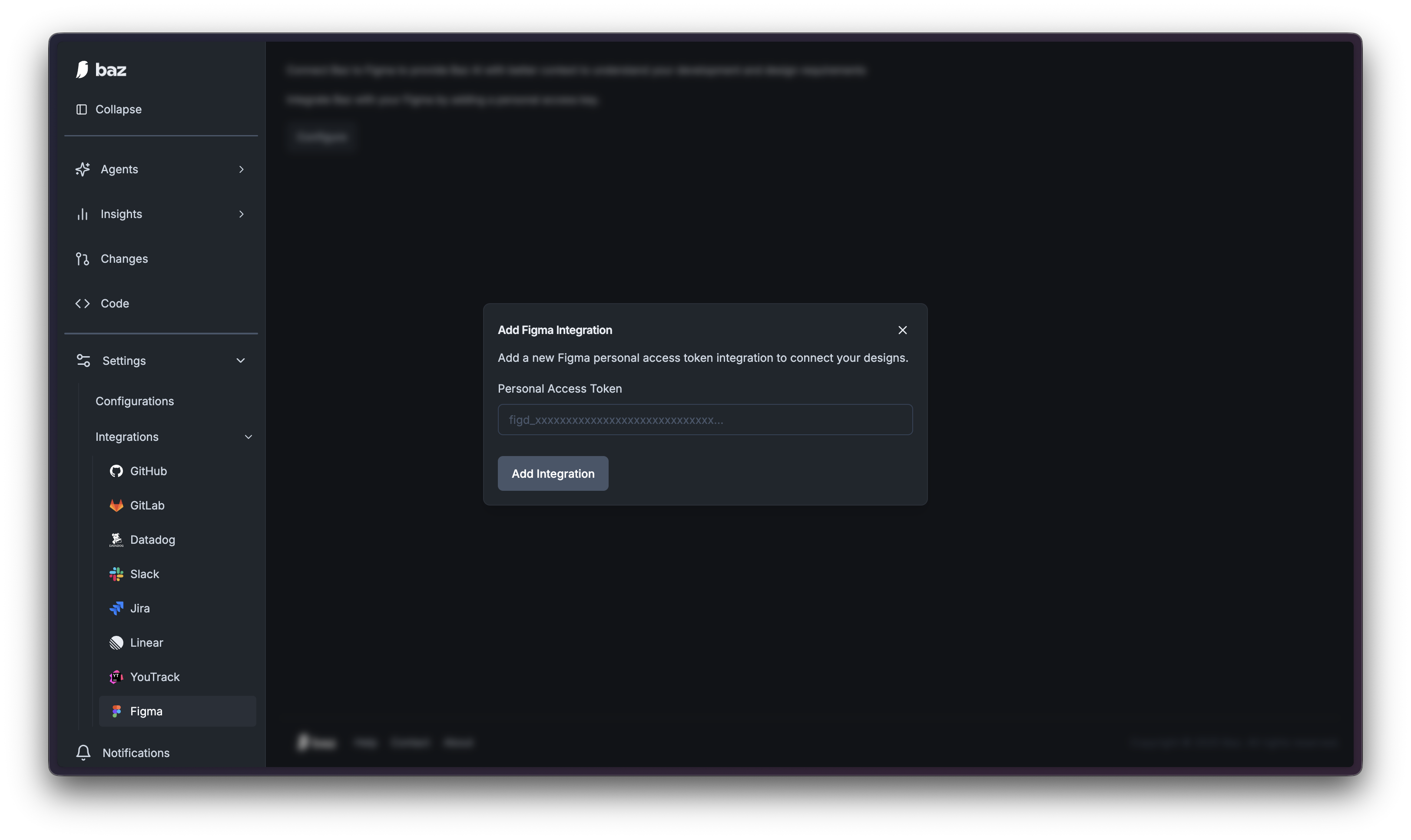Expand the Insights submenu chevron
Viewport: 1411px width, 840px height.
242,214
